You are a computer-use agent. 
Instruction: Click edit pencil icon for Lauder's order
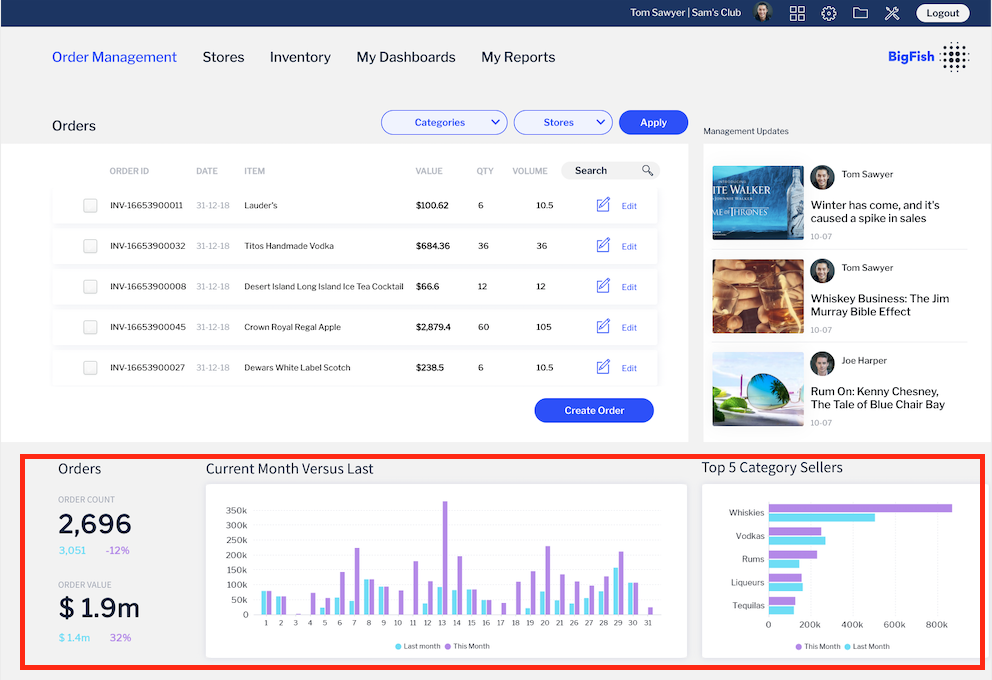pyautogui.click(x=603, y=205)
